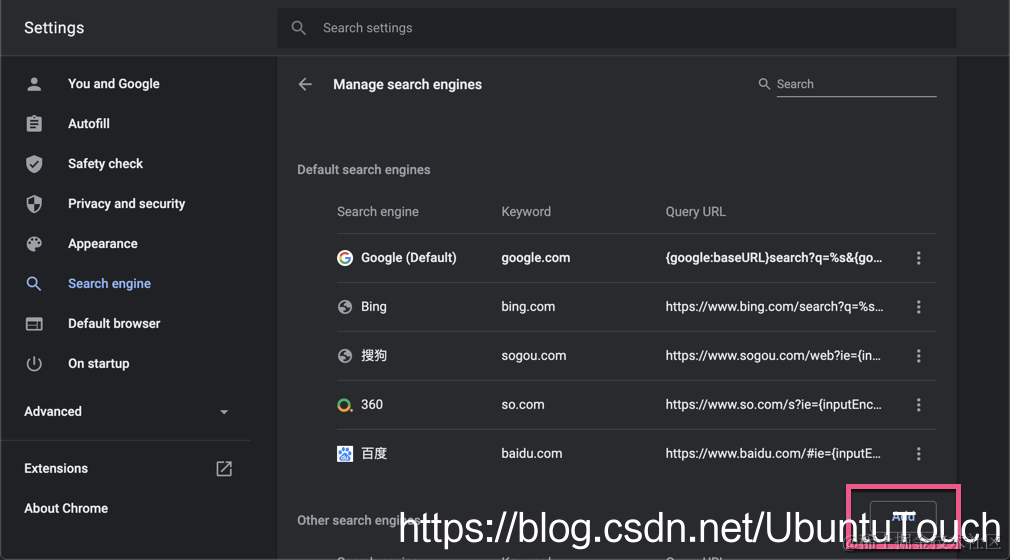
Task: Click the magnifier icon in Search settings bar
Action: (298, 28)
